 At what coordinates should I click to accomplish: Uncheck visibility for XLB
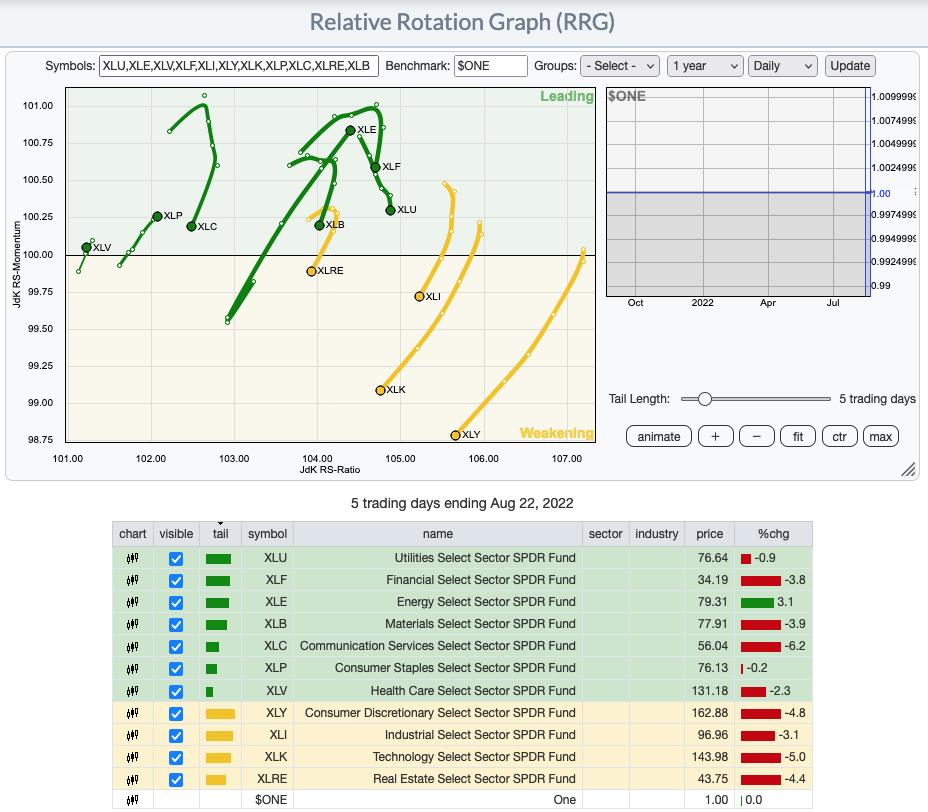(x=176, y=624)
